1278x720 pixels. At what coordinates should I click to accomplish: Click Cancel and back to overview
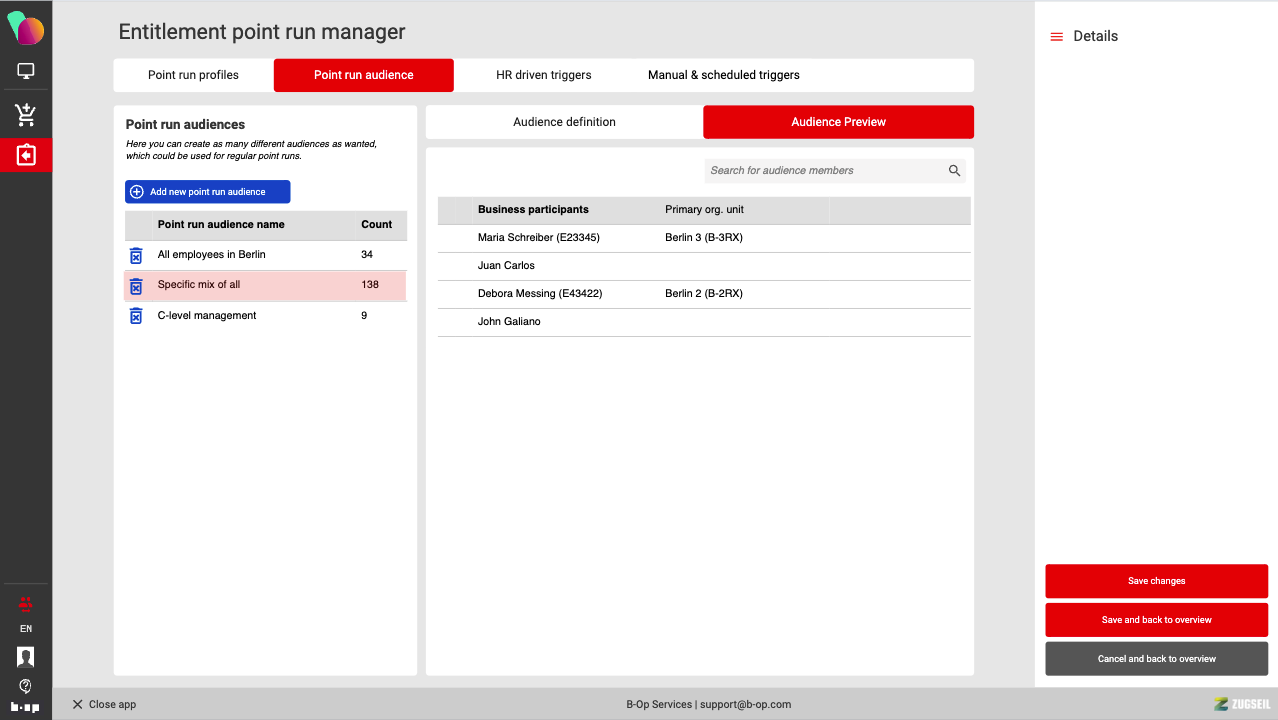click(1156, 659)
